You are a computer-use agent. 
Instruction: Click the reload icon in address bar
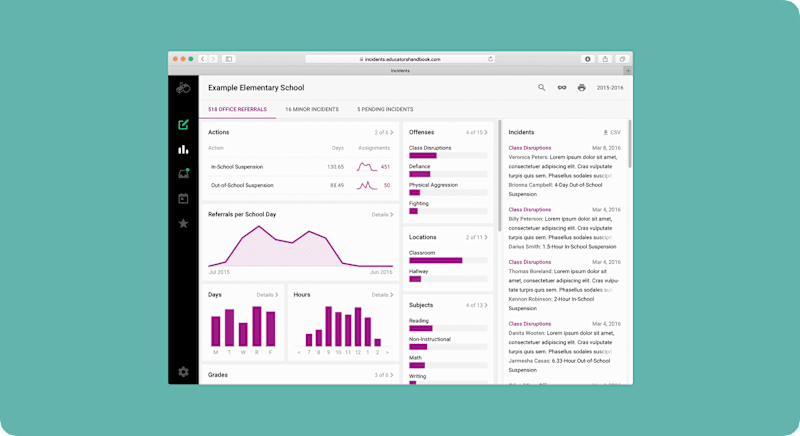pos(490,59)
